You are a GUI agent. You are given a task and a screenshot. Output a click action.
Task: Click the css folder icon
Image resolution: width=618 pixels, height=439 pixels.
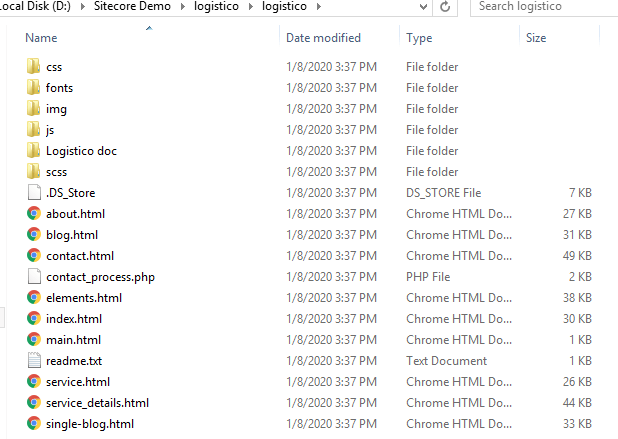point(34,67)
